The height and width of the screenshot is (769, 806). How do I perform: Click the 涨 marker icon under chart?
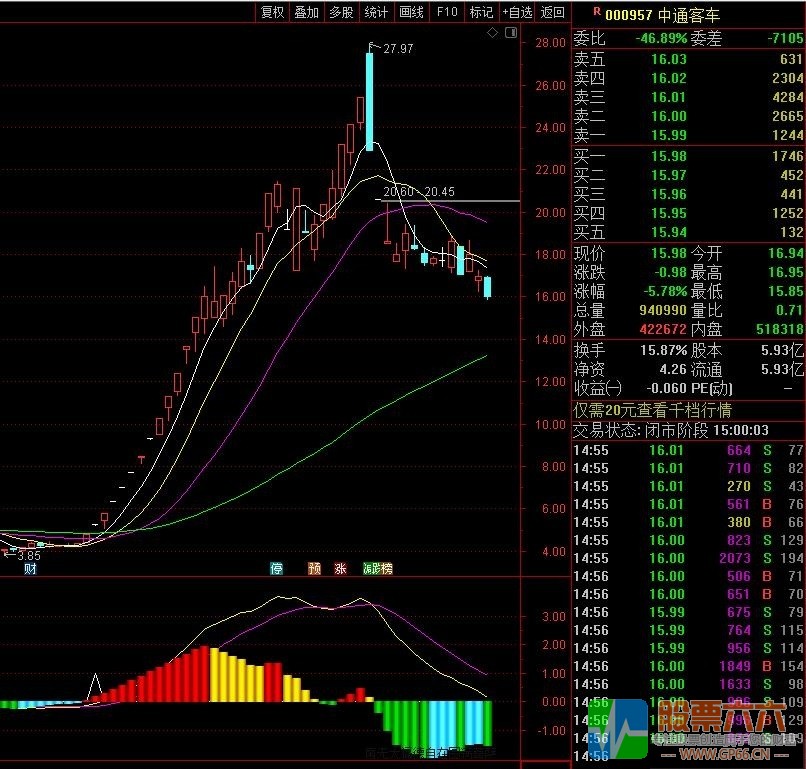point(340,569)
